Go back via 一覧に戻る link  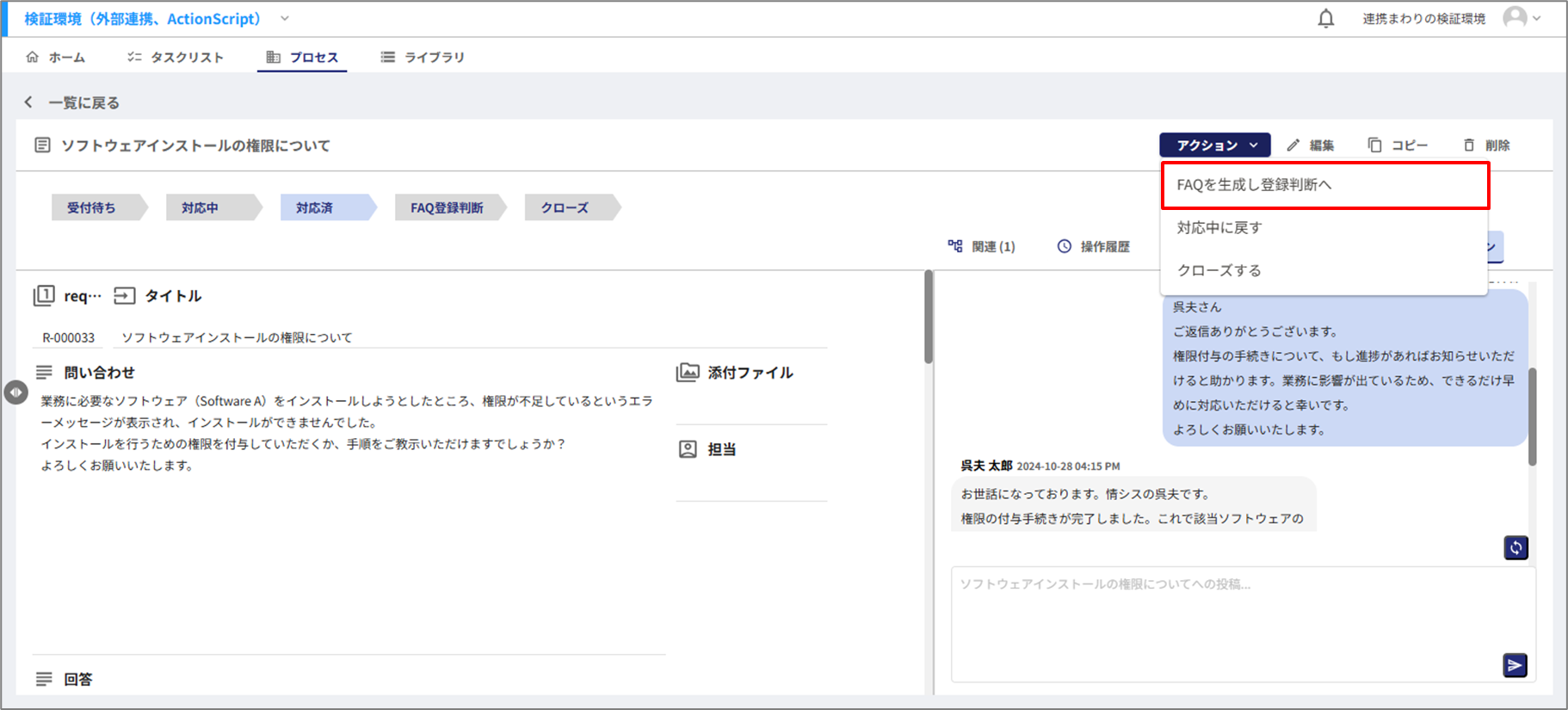click(x=72, y=102)
